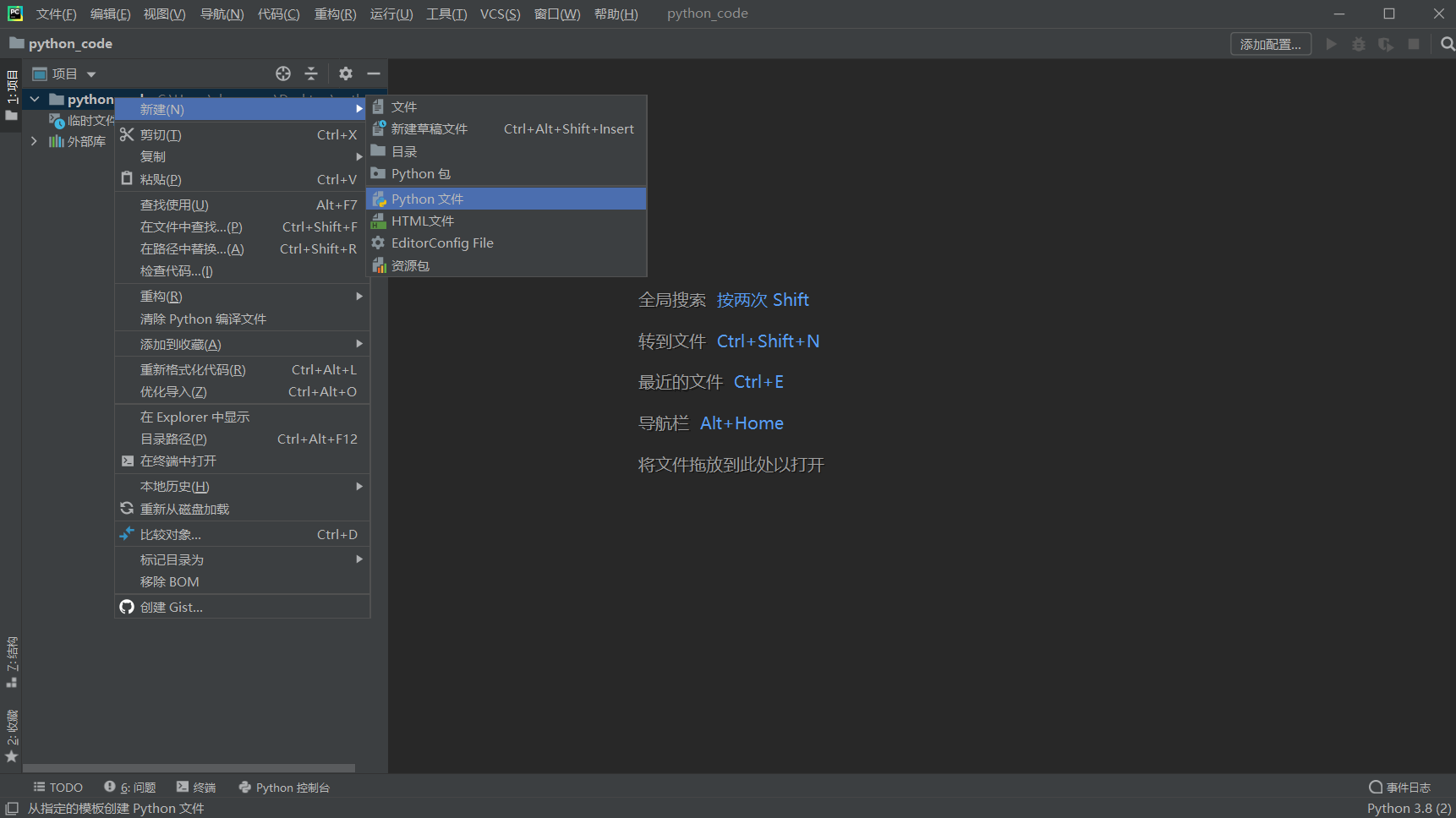
Task: Open the 窗口(W) menu
Action: click(556, 14)
